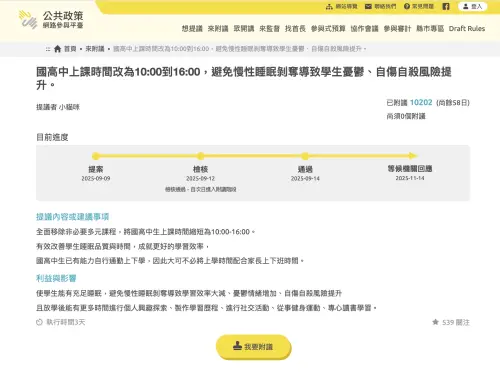Click the 登入 login button
Screen dimensions: 500x372
tap(473, 6)
